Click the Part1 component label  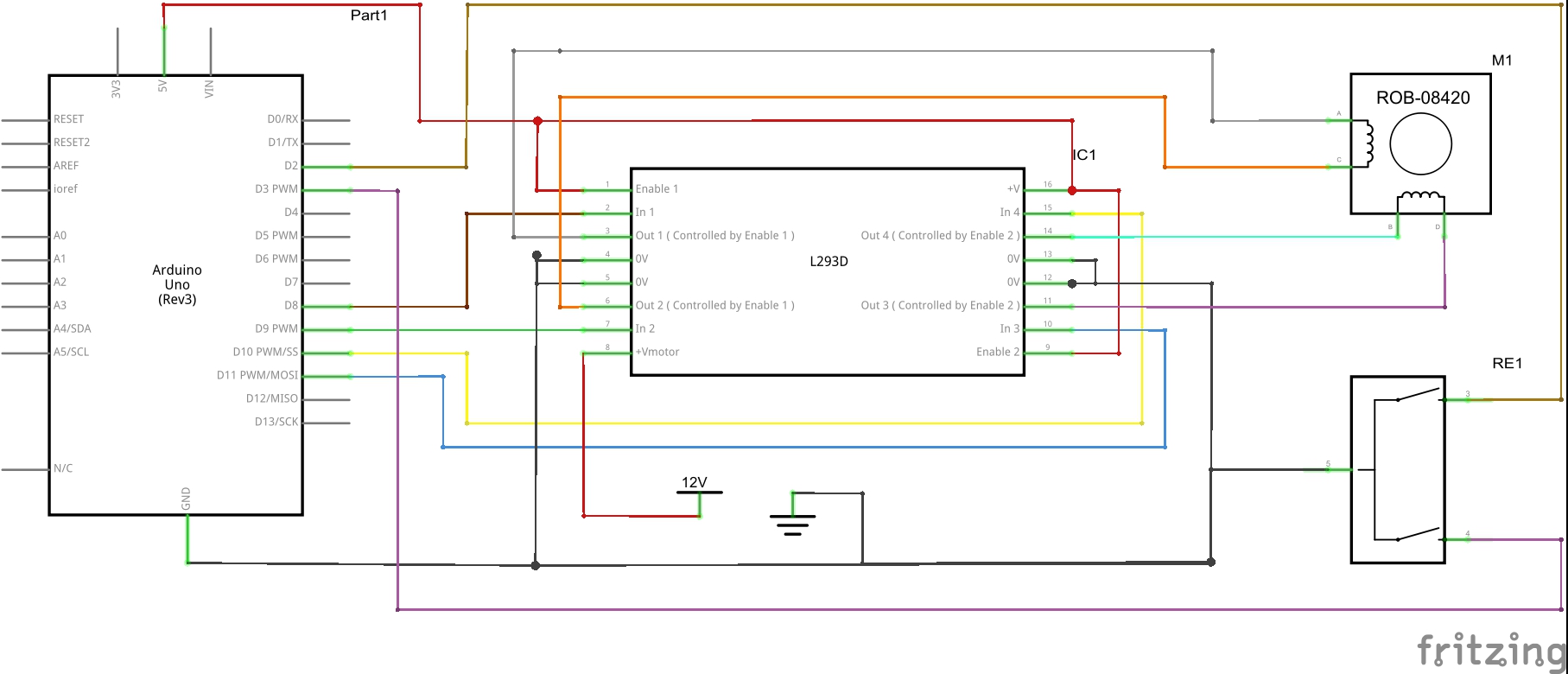click(x=369, y=16)
